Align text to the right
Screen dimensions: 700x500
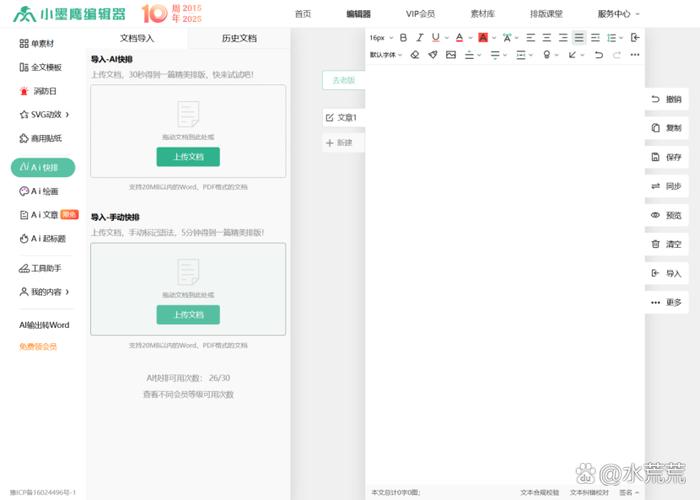[x=563, y=38]
